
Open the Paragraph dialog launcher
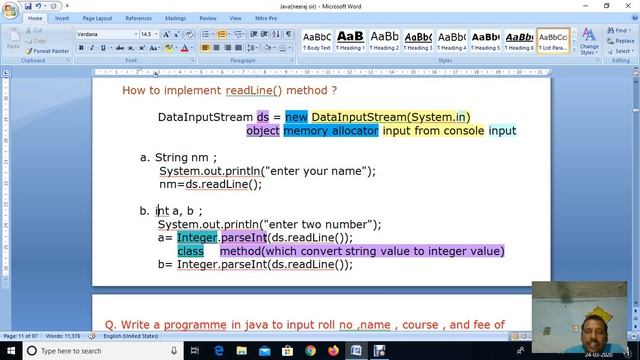point(292,60)
